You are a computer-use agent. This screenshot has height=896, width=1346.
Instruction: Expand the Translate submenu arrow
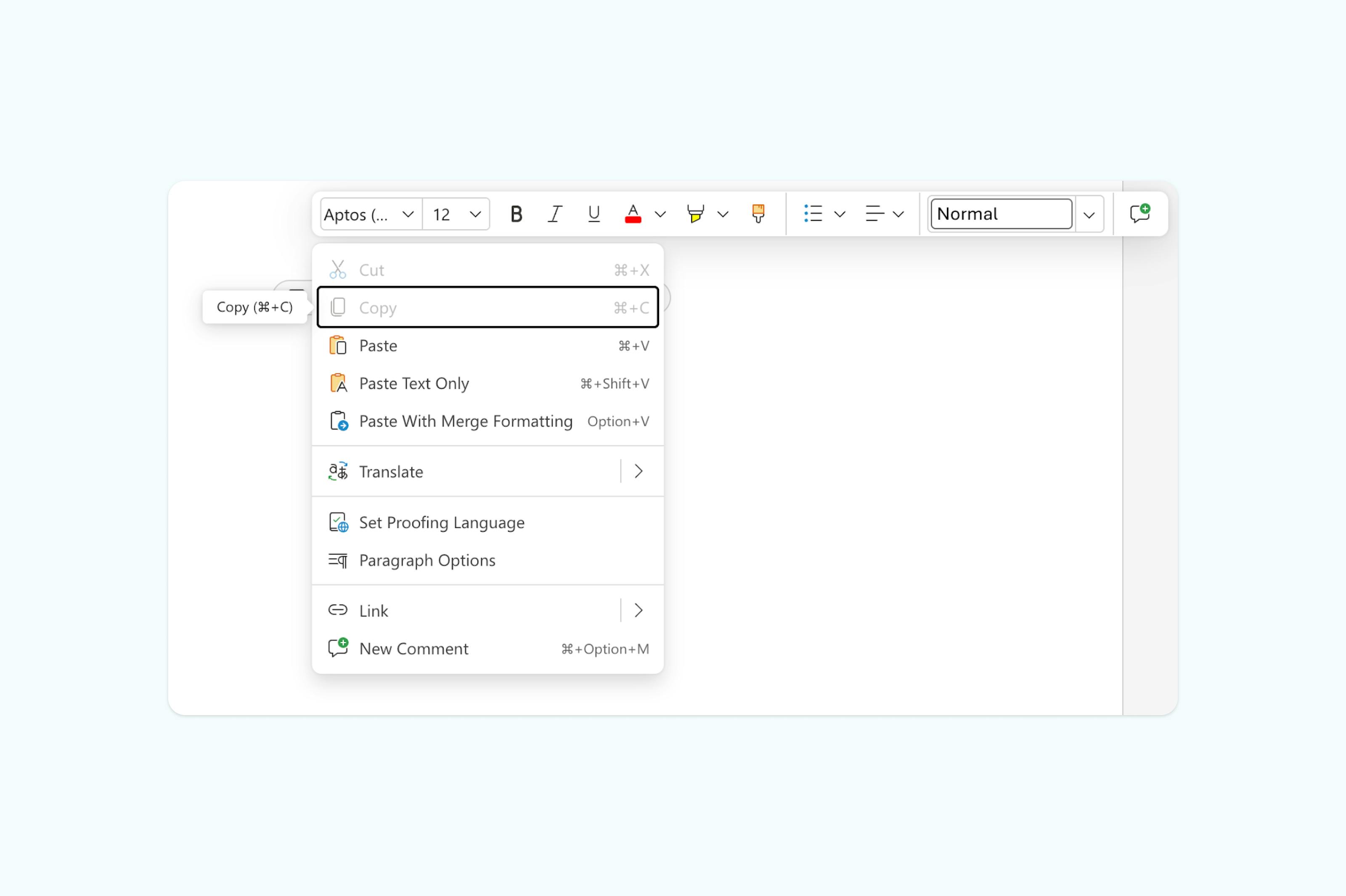pos(639,471)
